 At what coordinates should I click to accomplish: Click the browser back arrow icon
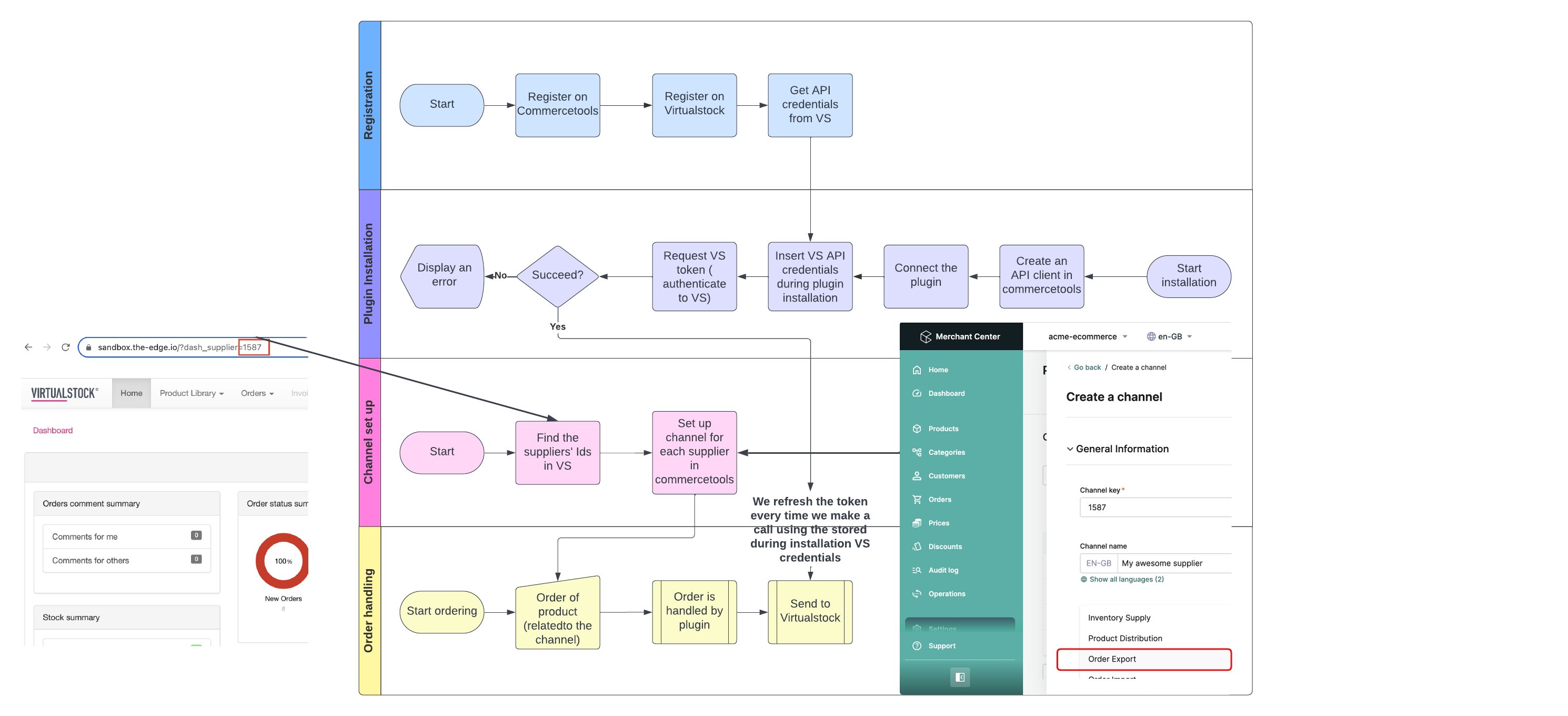(x=28, y=347)
